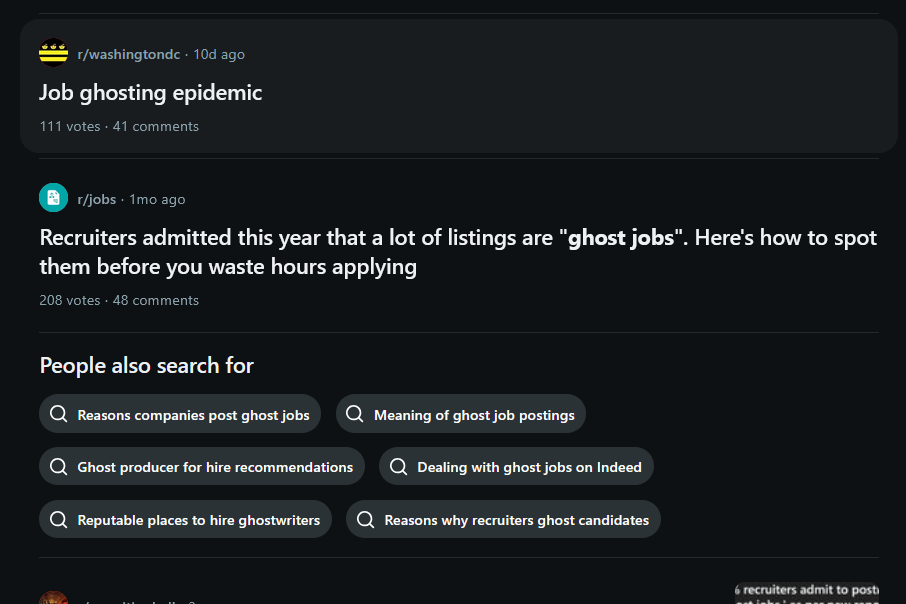Search 'Reasons companies post ghost jobs'
The height and width of the screenshot is (604, 906).
pos(180,414)
